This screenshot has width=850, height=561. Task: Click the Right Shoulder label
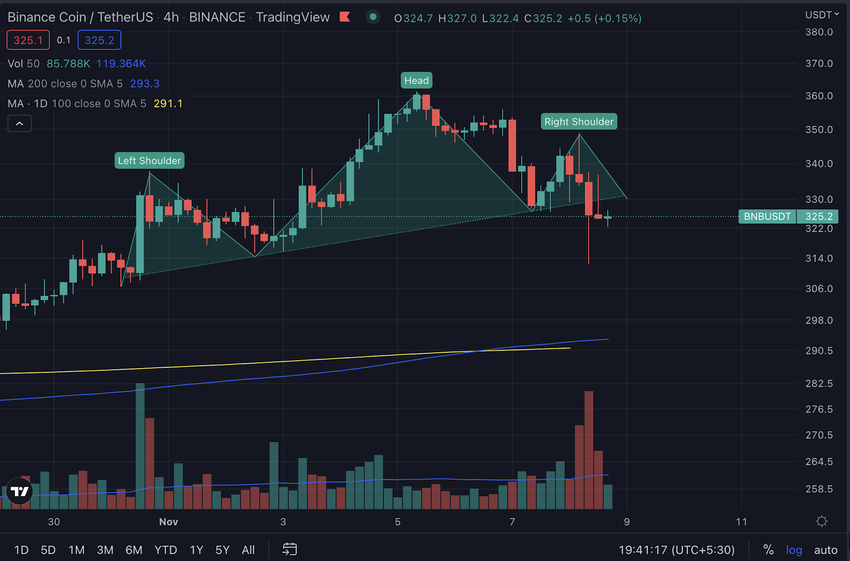click(x=579, y=121)
